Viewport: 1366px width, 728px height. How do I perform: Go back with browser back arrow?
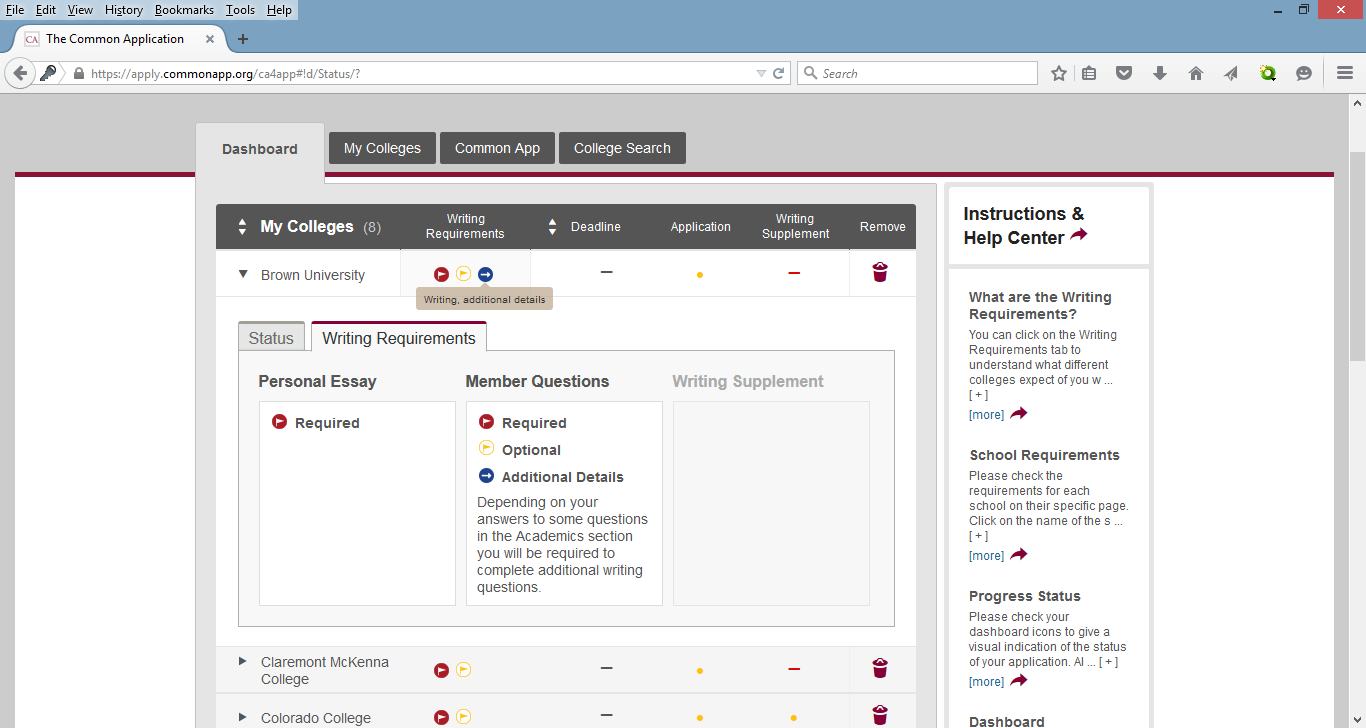tap(20, 73)
